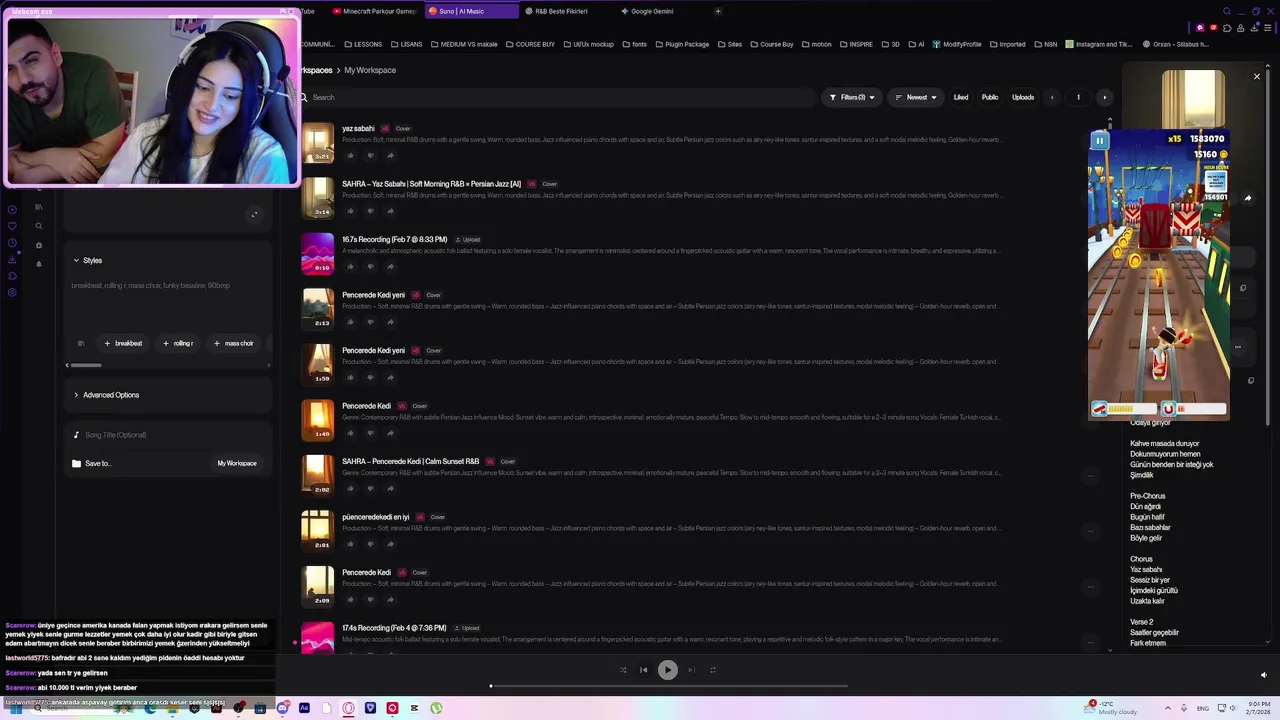
Task: Switch to the 'Minecraft Parkour Gamep...' browser tab
Action: [x=375, y=11]
